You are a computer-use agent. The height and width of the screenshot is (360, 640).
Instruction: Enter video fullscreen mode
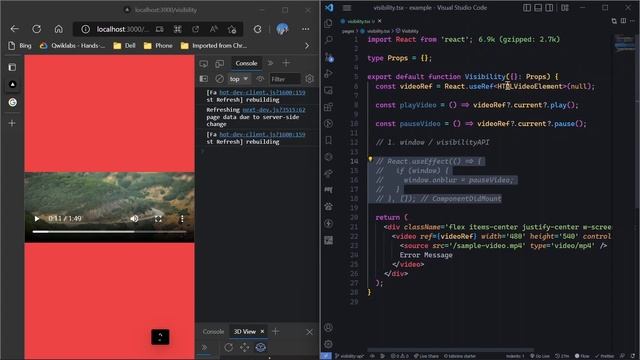point(158,219)
